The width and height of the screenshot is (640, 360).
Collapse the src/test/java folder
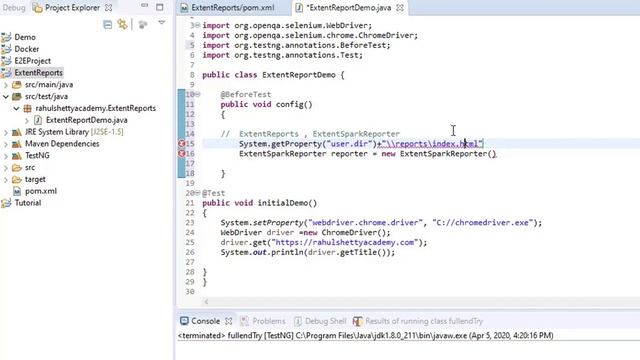6,97
